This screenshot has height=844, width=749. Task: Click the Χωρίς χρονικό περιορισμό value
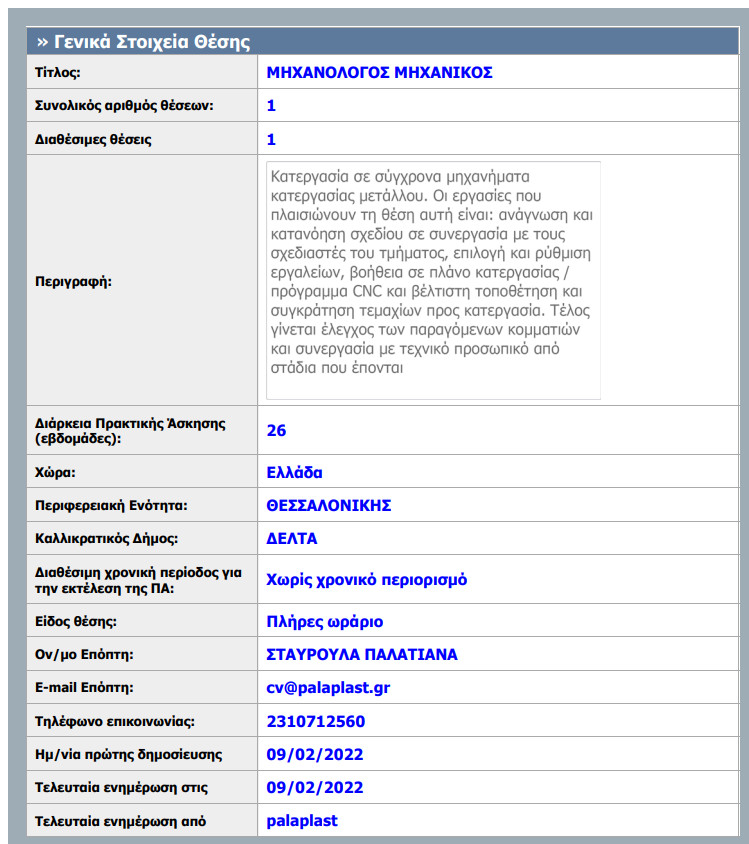coord(366,580)
